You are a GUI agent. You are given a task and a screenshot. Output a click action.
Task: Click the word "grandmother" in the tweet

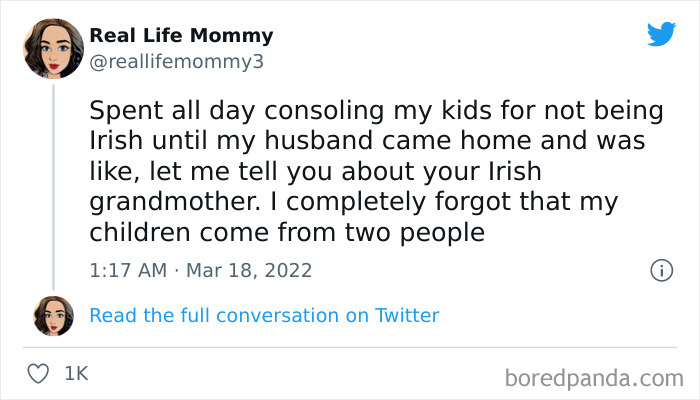click(x=176, y=202)
